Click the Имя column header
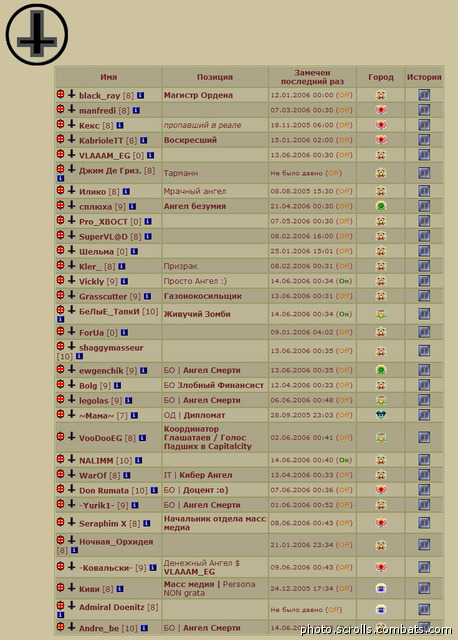This screenshot has height=640, width=458. tap(109, 77)
